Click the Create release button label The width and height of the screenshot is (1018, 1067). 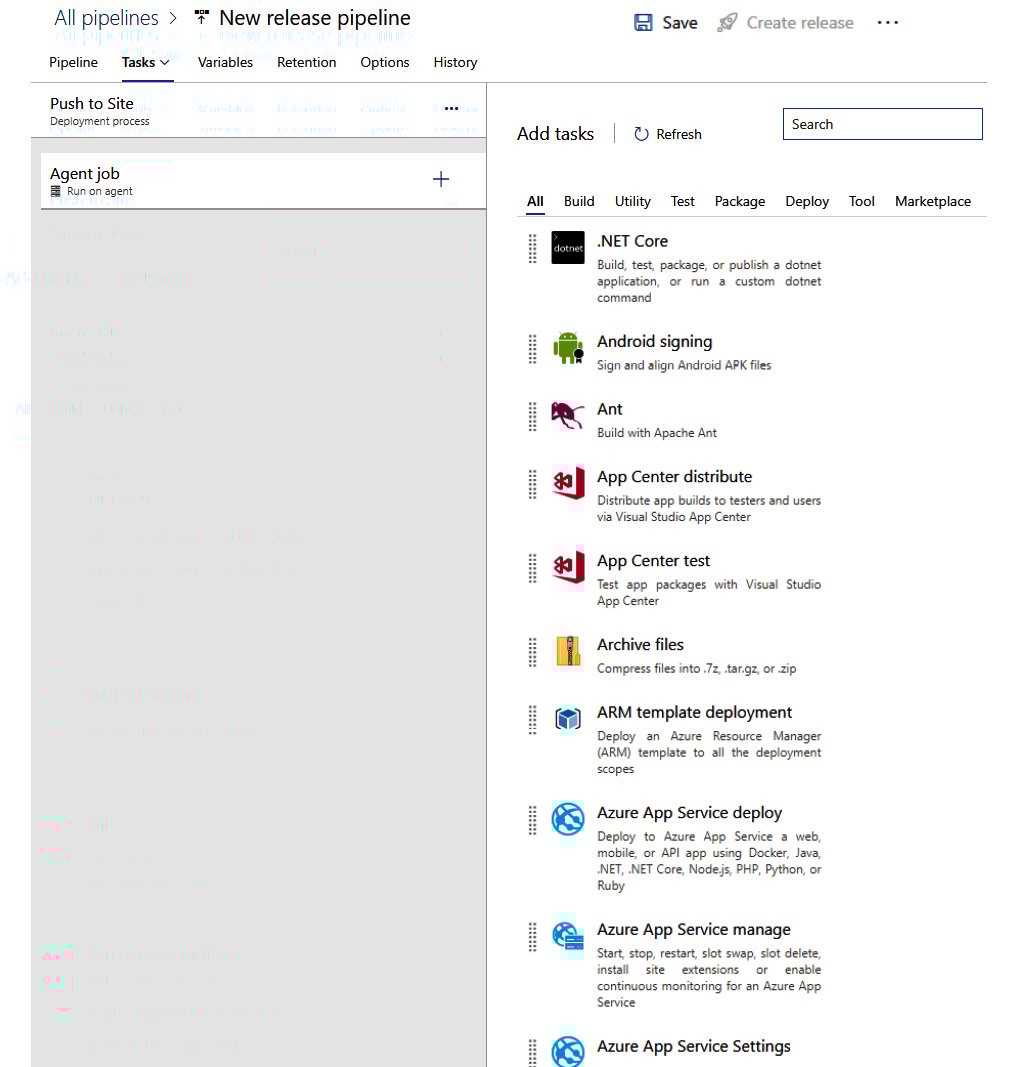pos(800,23)
